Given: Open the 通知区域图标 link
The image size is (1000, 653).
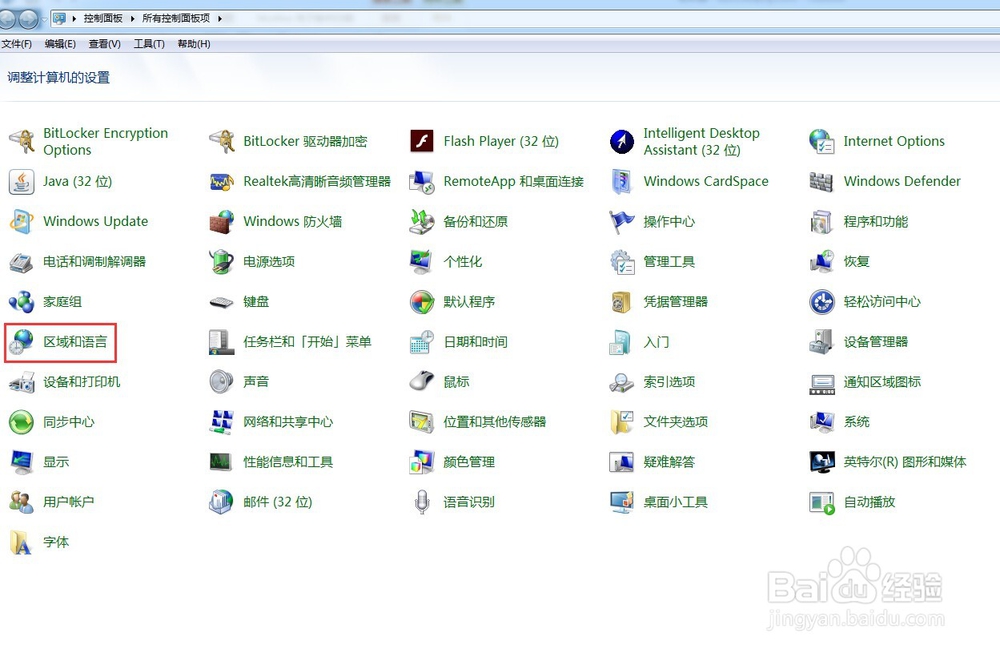Looking at the screenshot, I should [x=883, y=382].
